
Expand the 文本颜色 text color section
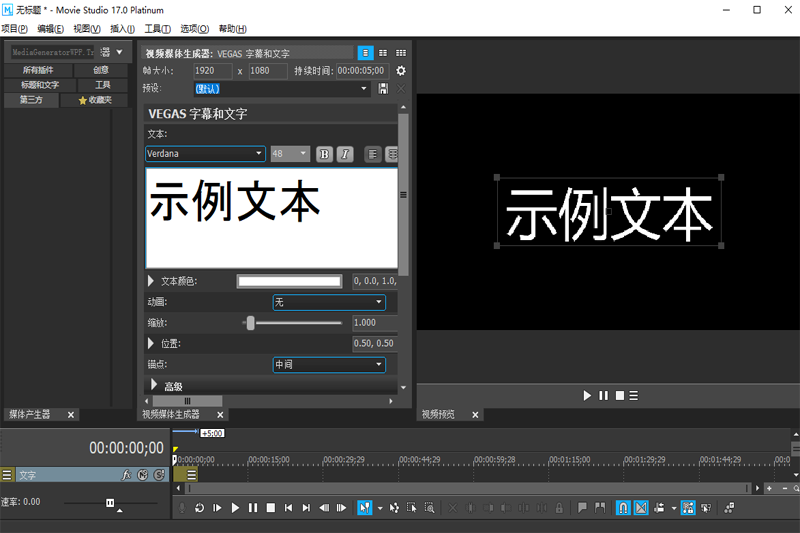pyautogui.click(x=151, y=281)
